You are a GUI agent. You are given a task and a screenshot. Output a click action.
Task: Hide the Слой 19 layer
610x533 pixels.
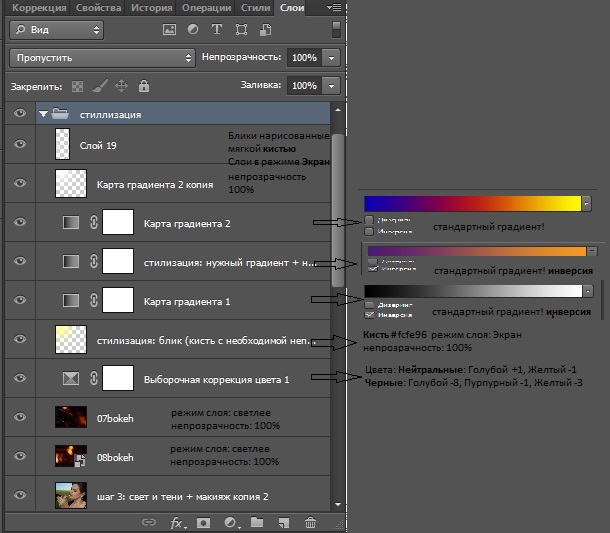click(19, 145)
